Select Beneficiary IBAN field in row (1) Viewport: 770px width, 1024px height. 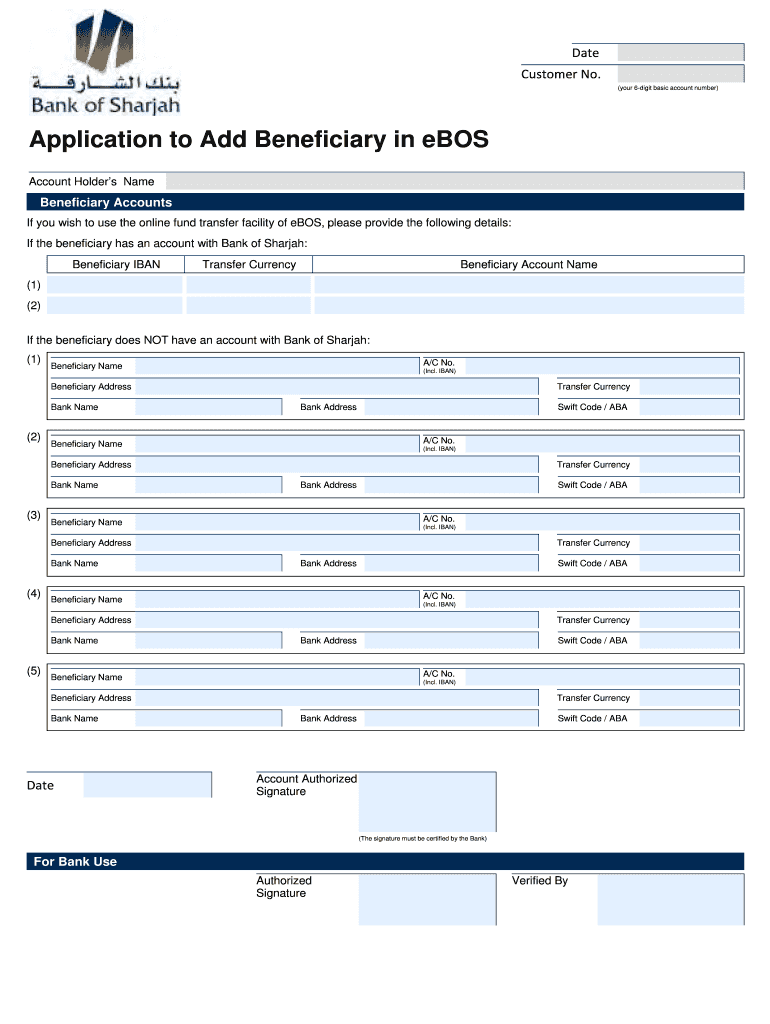tap(115, 284)
